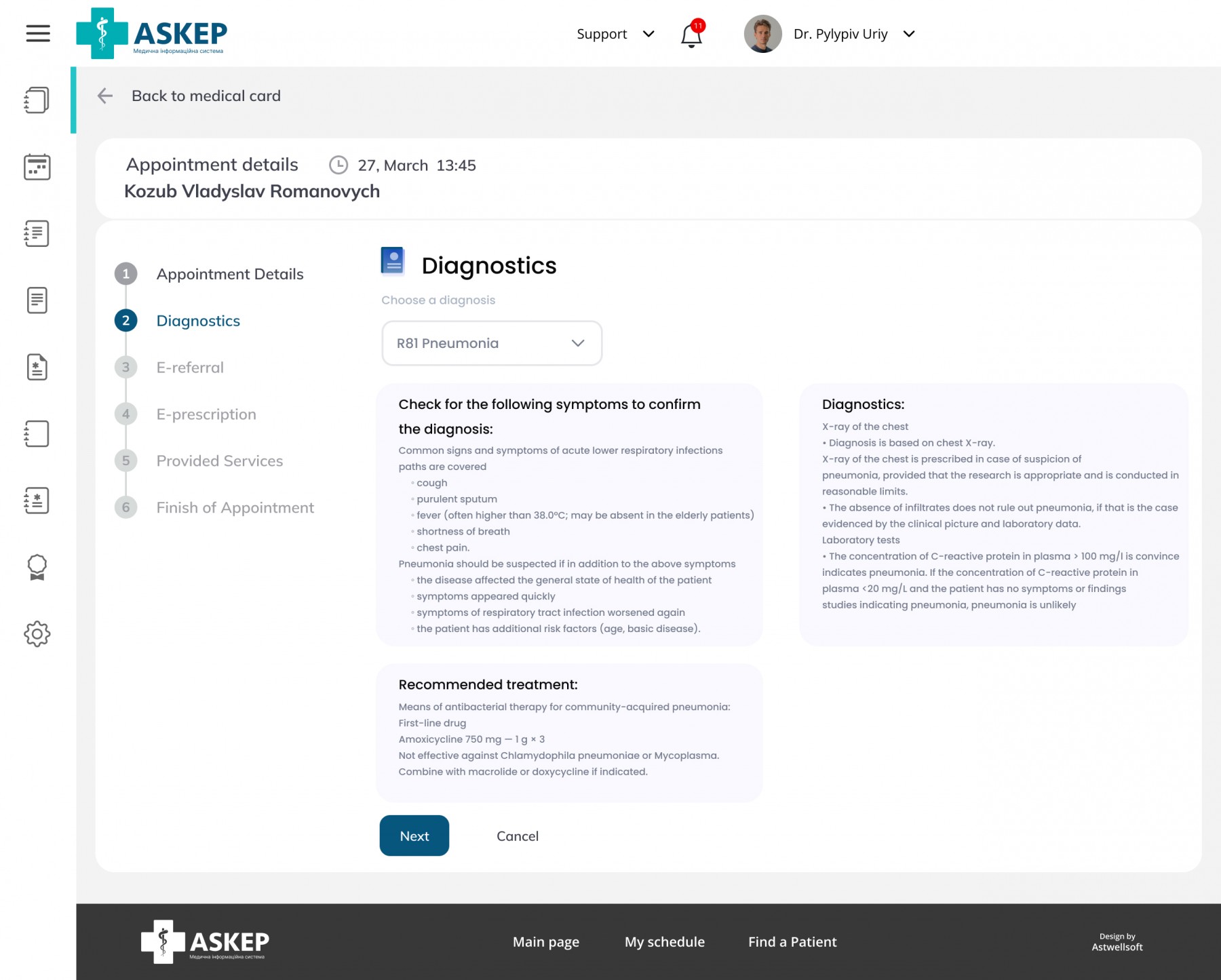Select step 4 E-prescription
The height and width of the screenshot is (980, 1221).
click(x=206, y=414)
